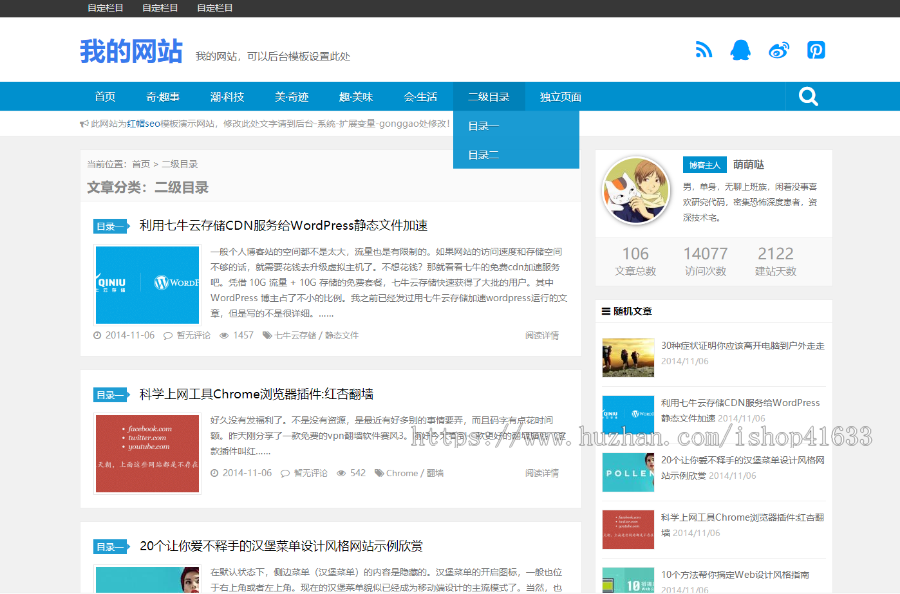Open the 七牛云存储 tag link
The image size is (900, 594).
point(296,335)
